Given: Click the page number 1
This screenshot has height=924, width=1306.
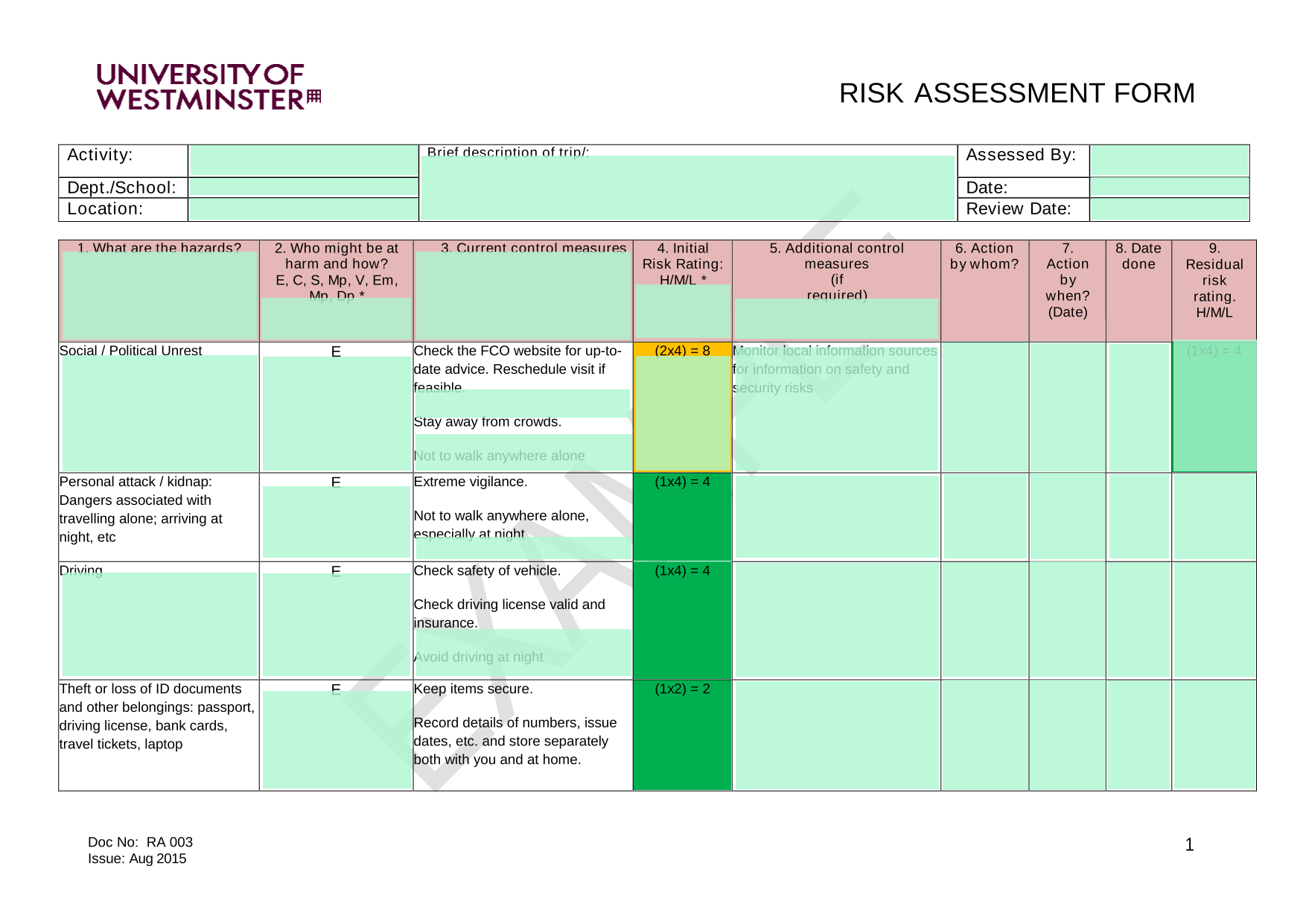Looking at the screenshot, I should (1189, 844).
